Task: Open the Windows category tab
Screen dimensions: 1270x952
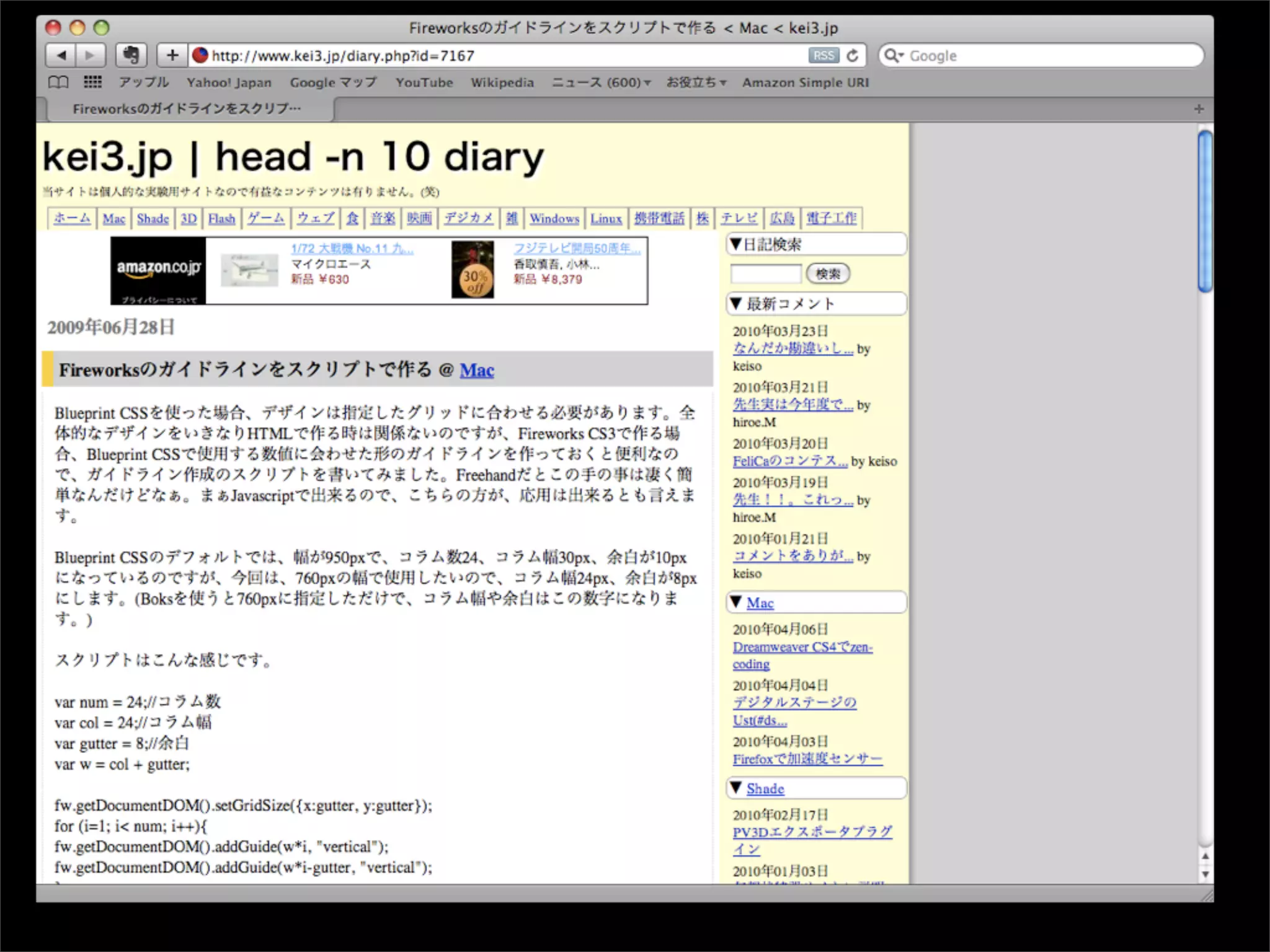Action: point(554,219)
